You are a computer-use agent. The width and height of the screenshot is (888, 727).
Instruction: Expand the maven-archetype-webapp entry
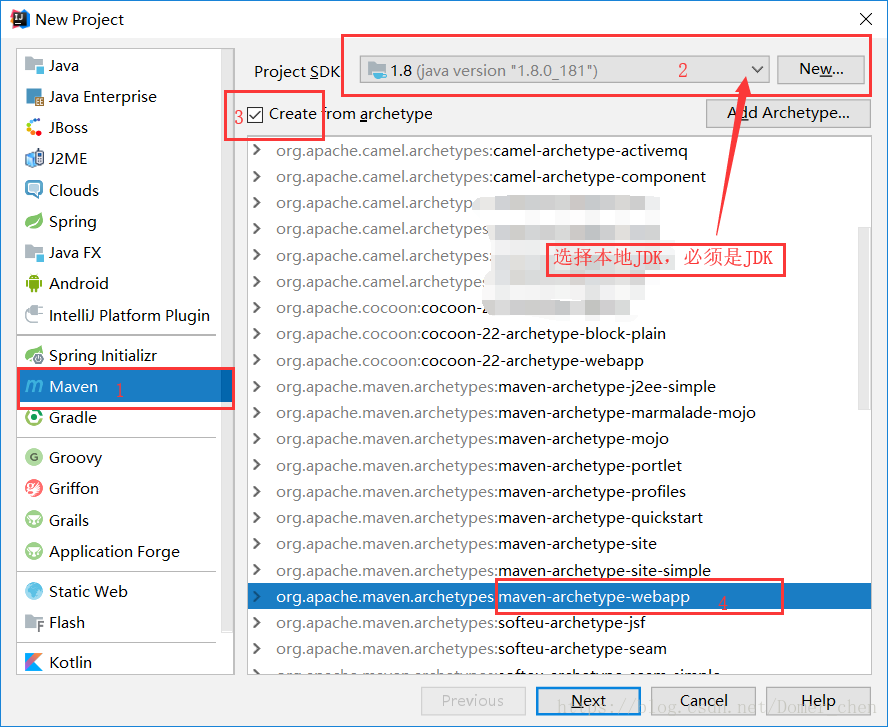tap(257, 596)
